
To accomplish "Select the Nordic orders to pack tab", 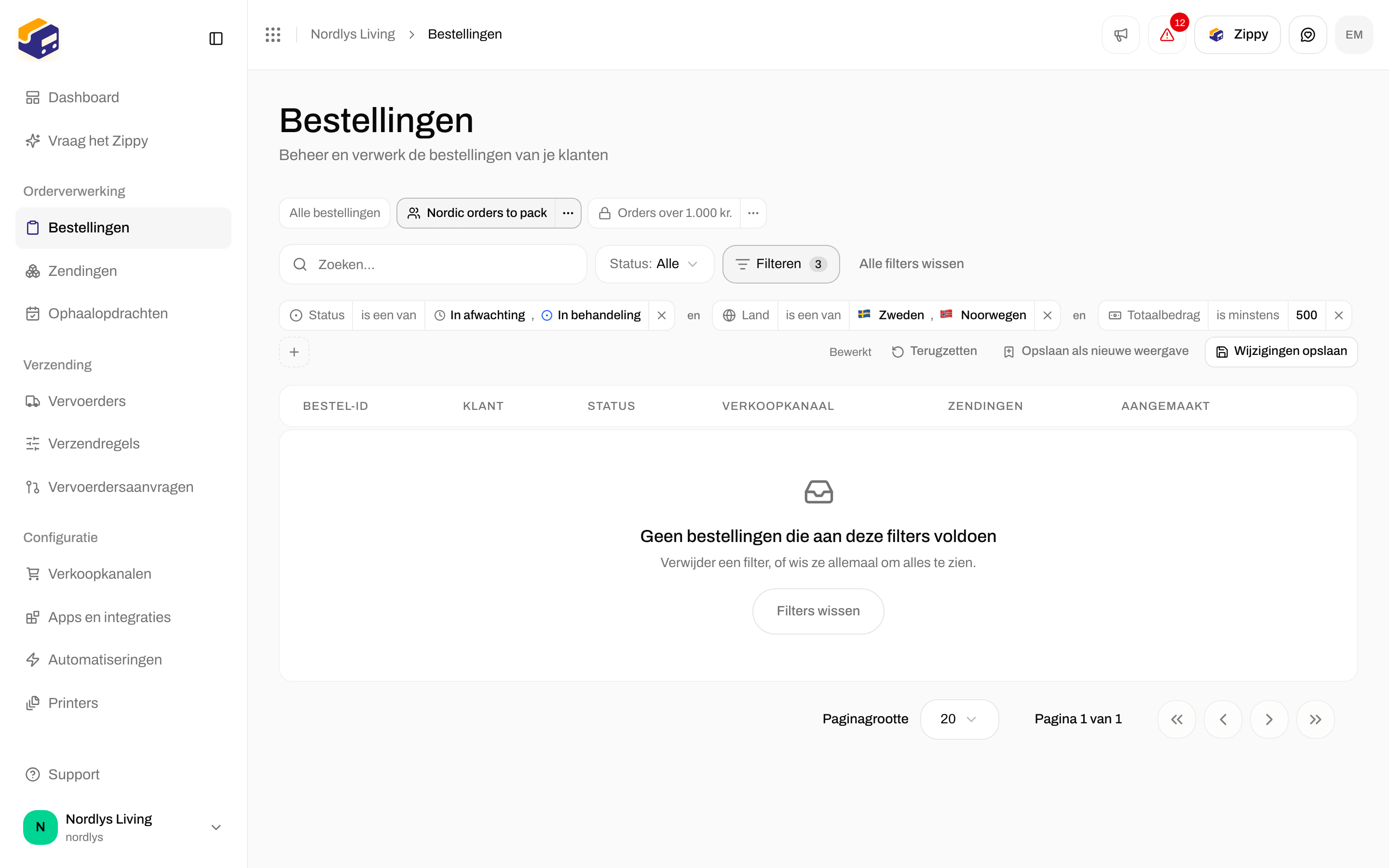I will (477, 213).
